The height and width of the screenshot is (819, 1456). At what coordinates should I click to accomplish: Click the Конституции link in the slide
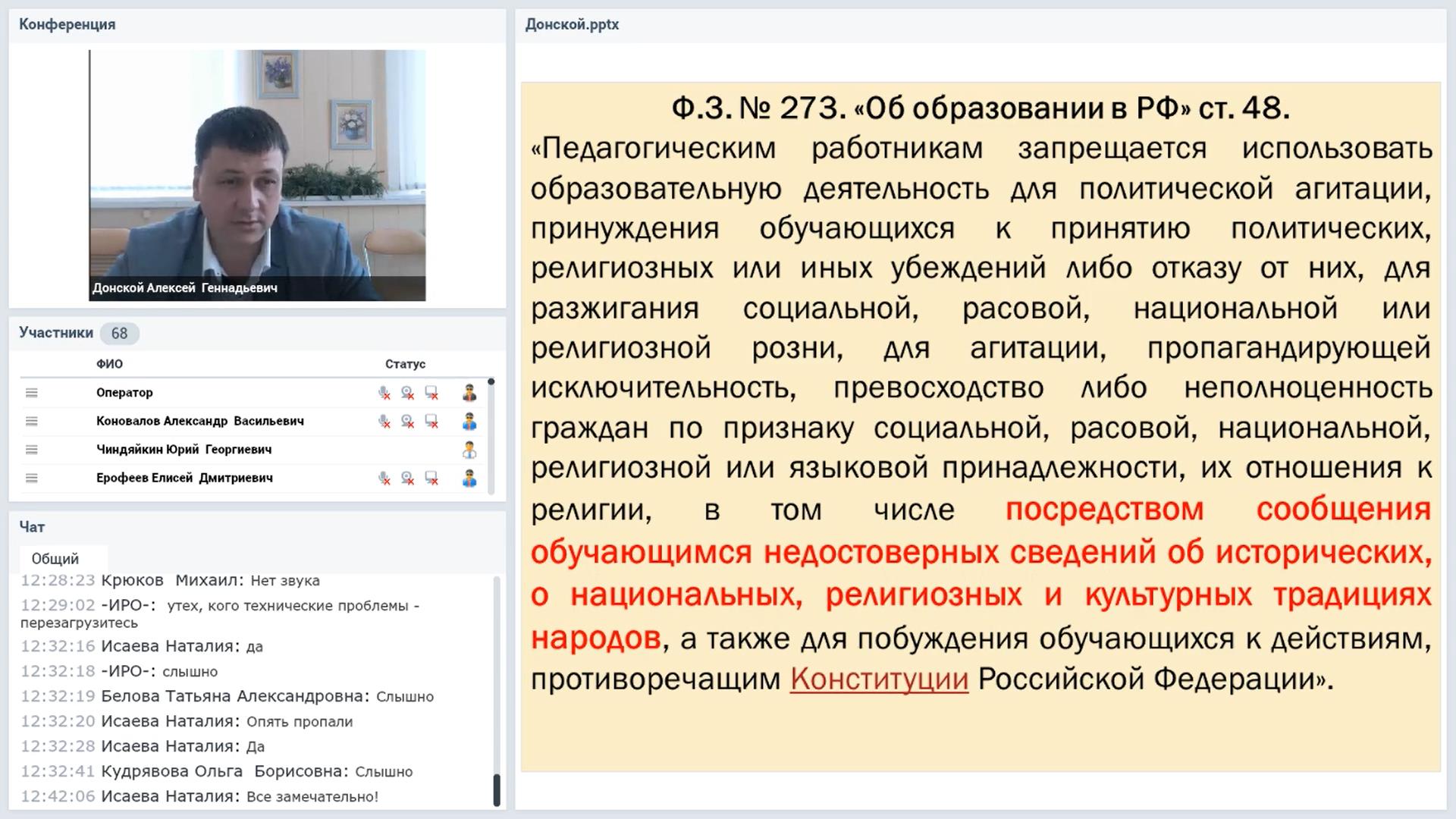click(x=879, y=679)
